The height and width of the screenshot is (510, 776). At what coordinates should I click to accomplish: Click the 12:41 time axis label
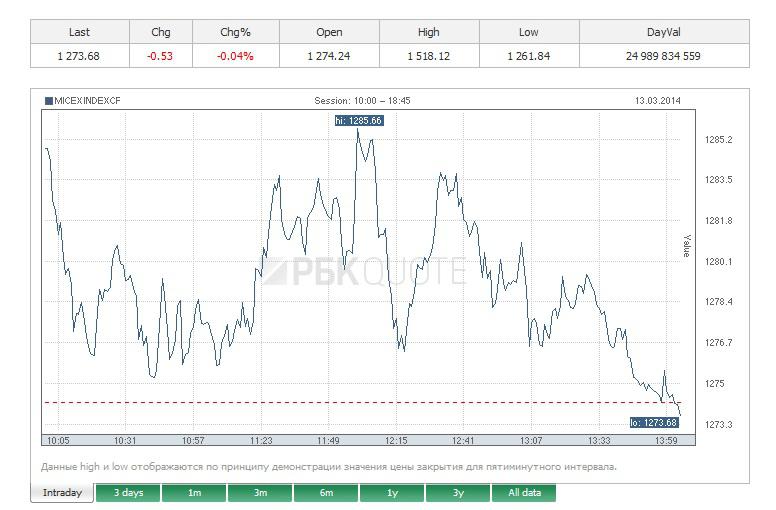point(463,440)
